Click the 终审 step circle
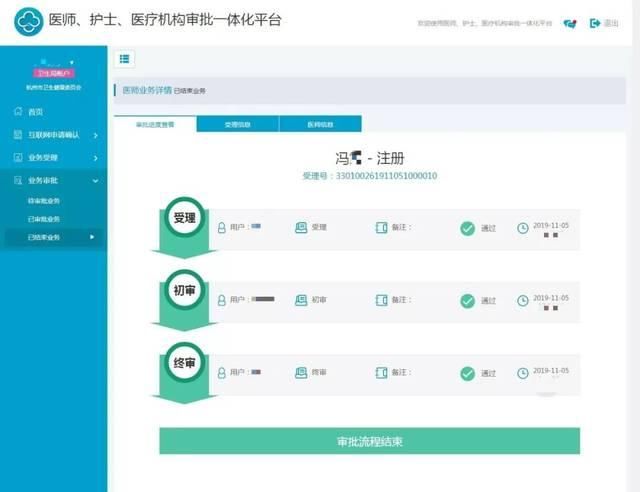Viewport: 640px width, 492px height. click(184, 363)
